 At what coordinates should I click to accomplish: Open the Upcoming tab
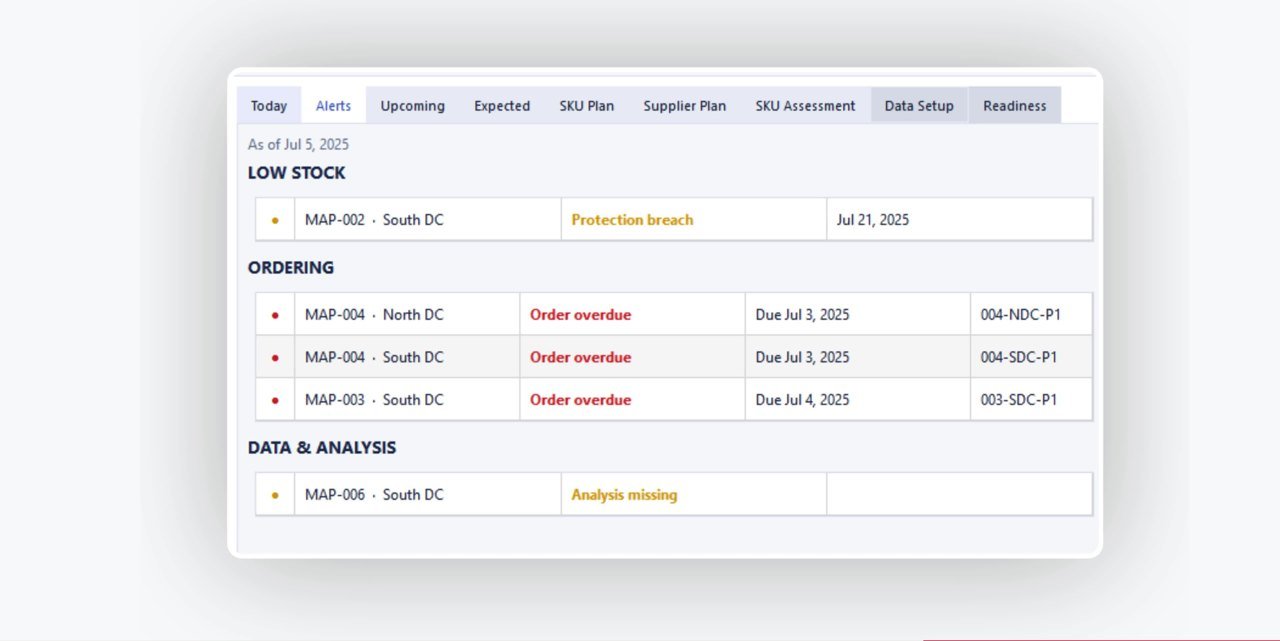tap(412, 105)
